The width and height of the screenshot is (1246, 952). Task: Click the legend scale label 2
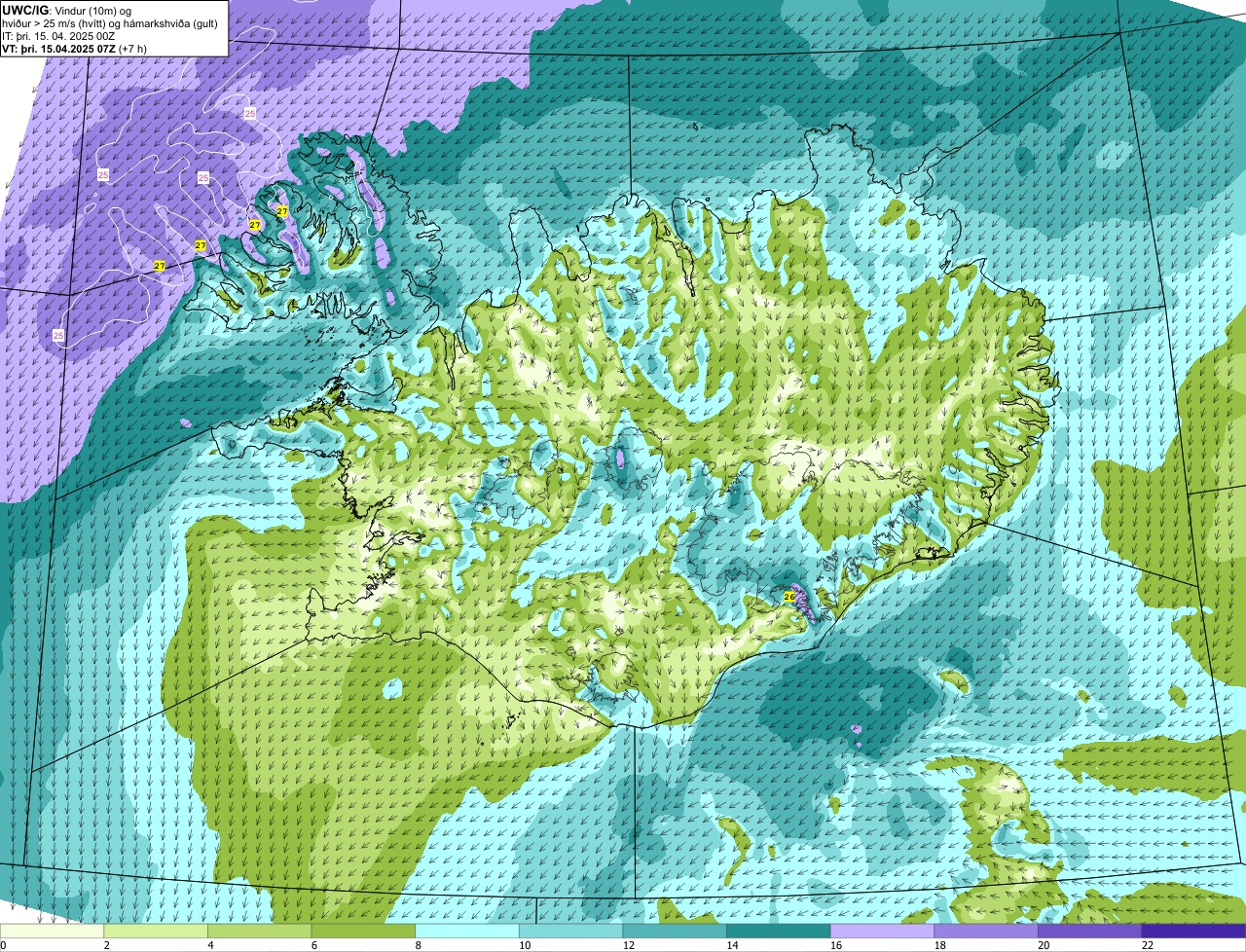(106, 945)
